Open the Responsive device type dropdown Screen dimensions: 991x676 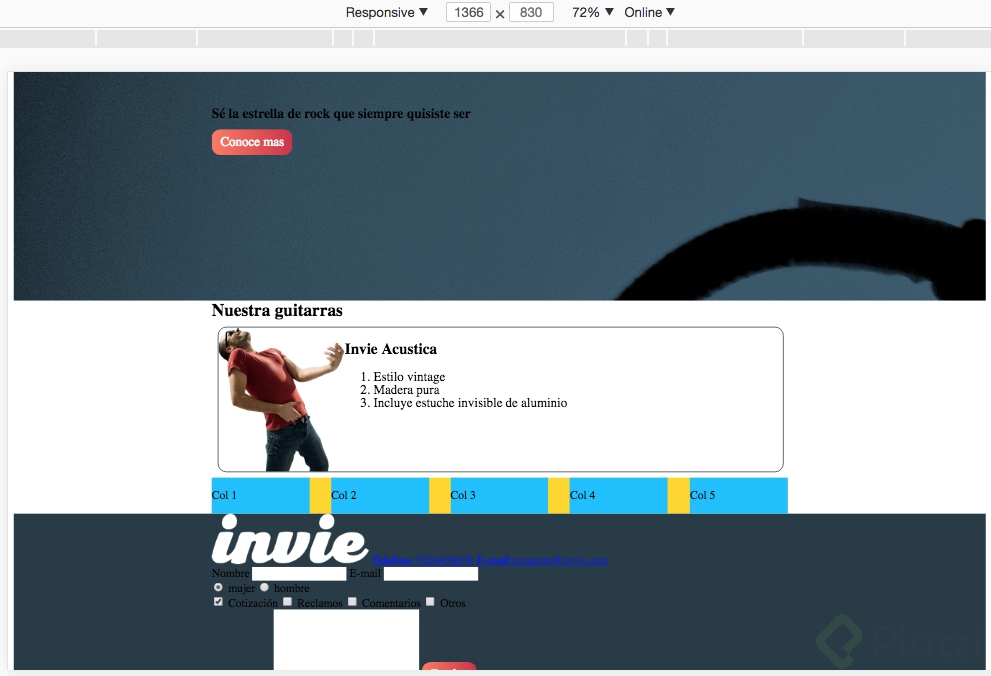386,12
